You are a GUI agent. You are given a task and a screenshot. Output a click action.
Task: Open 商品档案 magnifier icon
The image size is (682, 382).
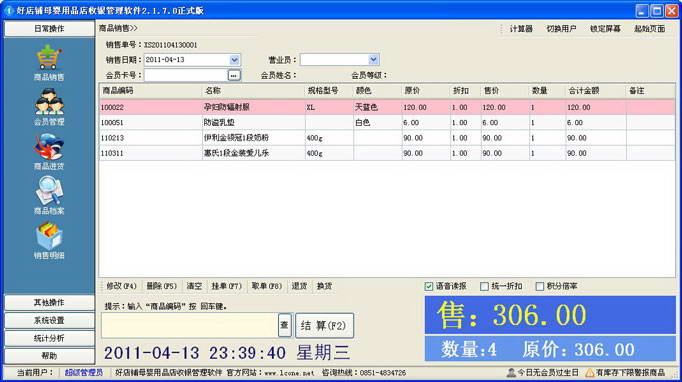coord(49,191)
